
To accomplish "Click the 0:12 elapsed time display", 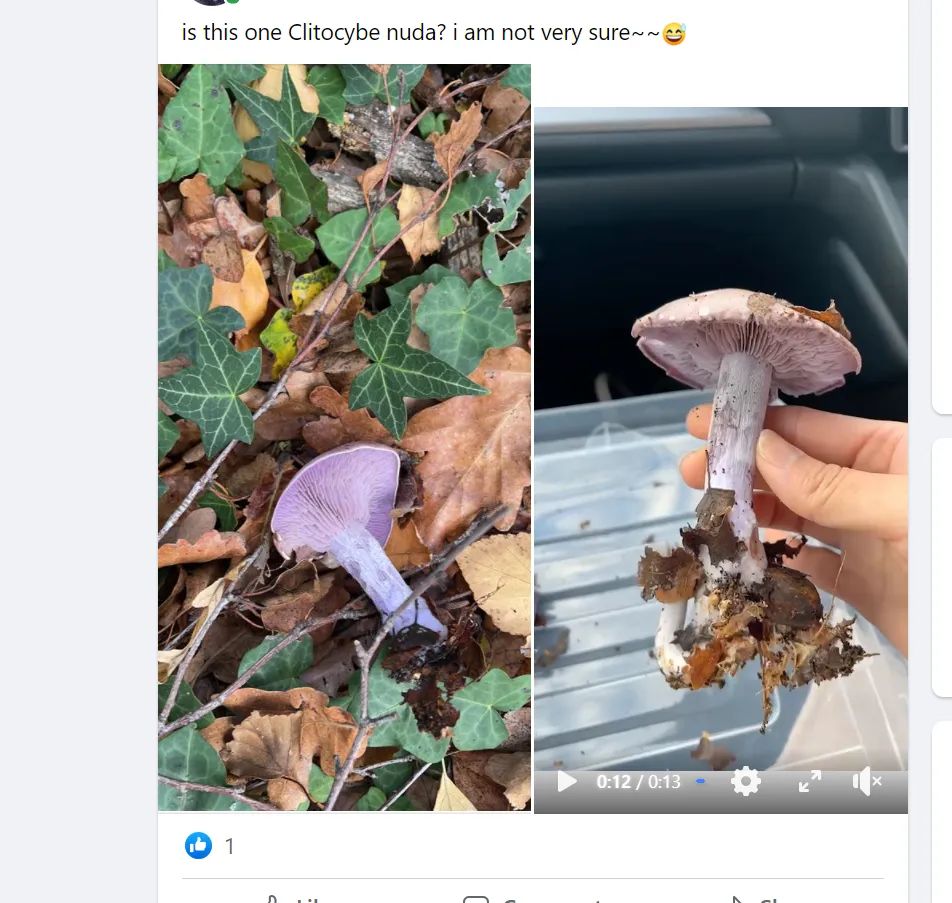I will [611, 782].
